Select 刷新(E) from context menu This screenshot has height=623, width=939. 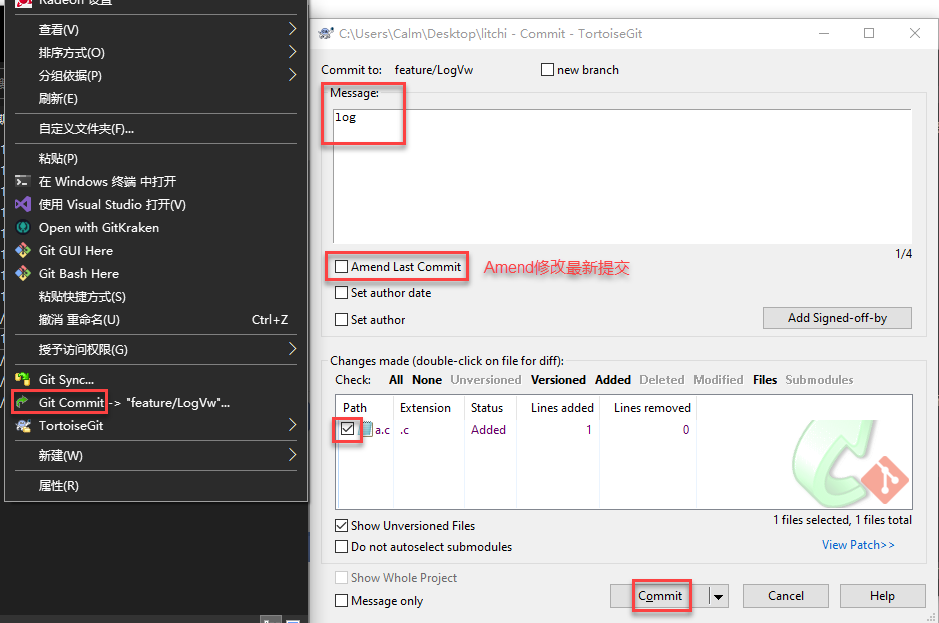tap(156, 98)
